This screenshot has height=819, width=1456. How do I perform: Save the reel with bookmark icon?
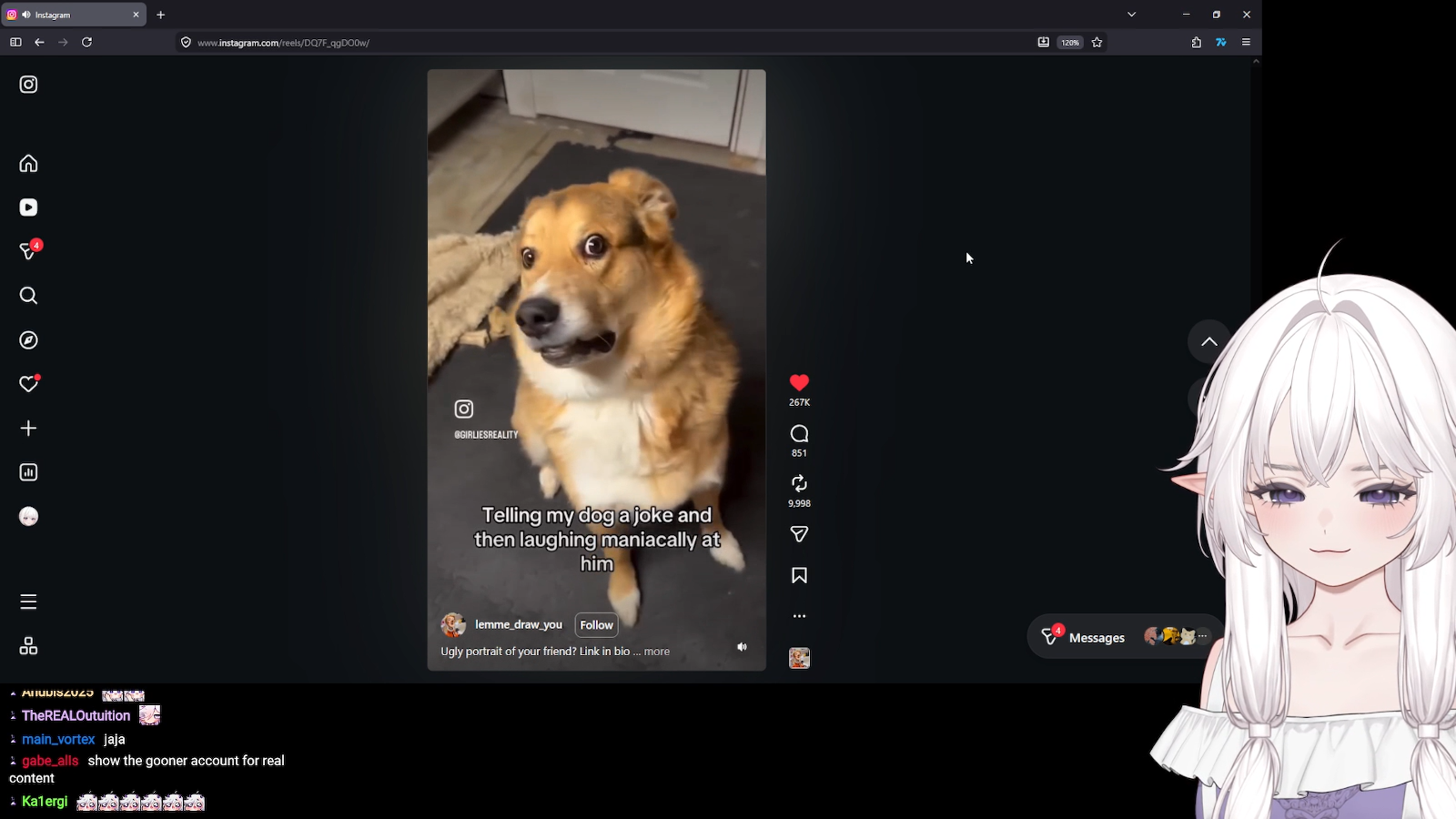pos(799,575)
